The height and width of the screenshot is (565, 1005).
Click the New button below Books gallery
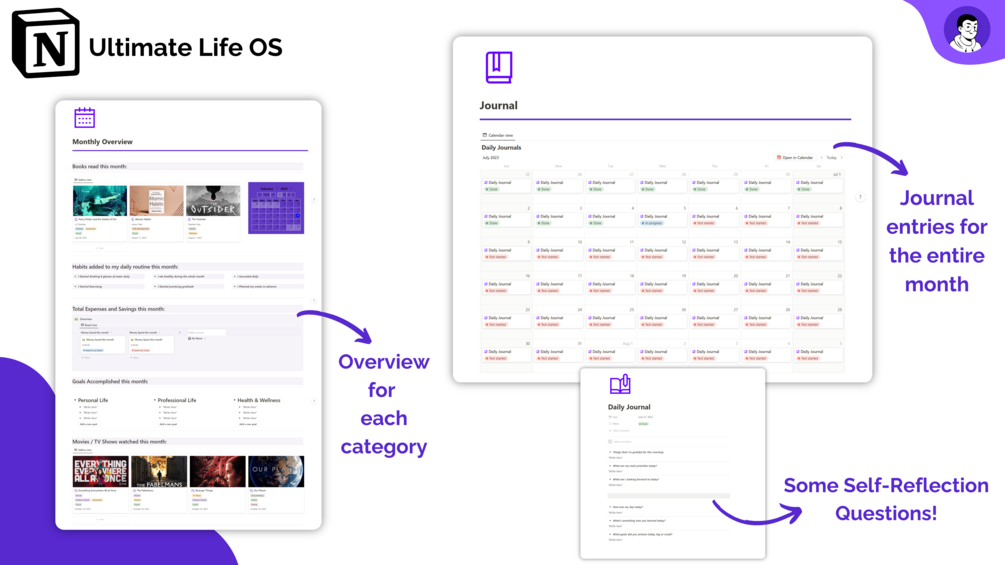point(99,248)
